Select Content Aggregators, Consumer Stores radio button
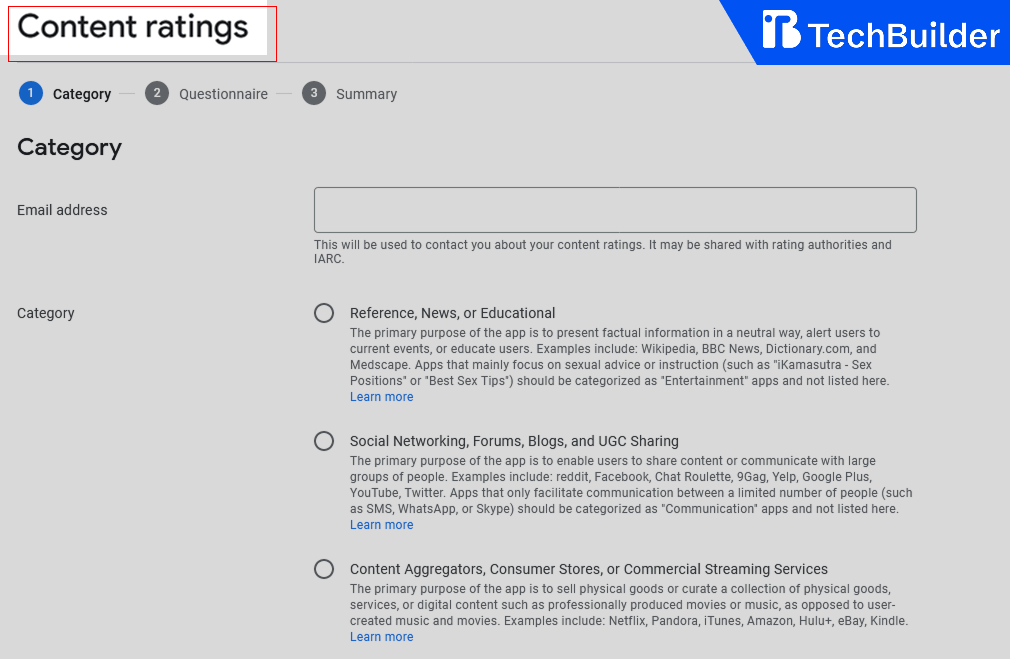 click(324, 569)
